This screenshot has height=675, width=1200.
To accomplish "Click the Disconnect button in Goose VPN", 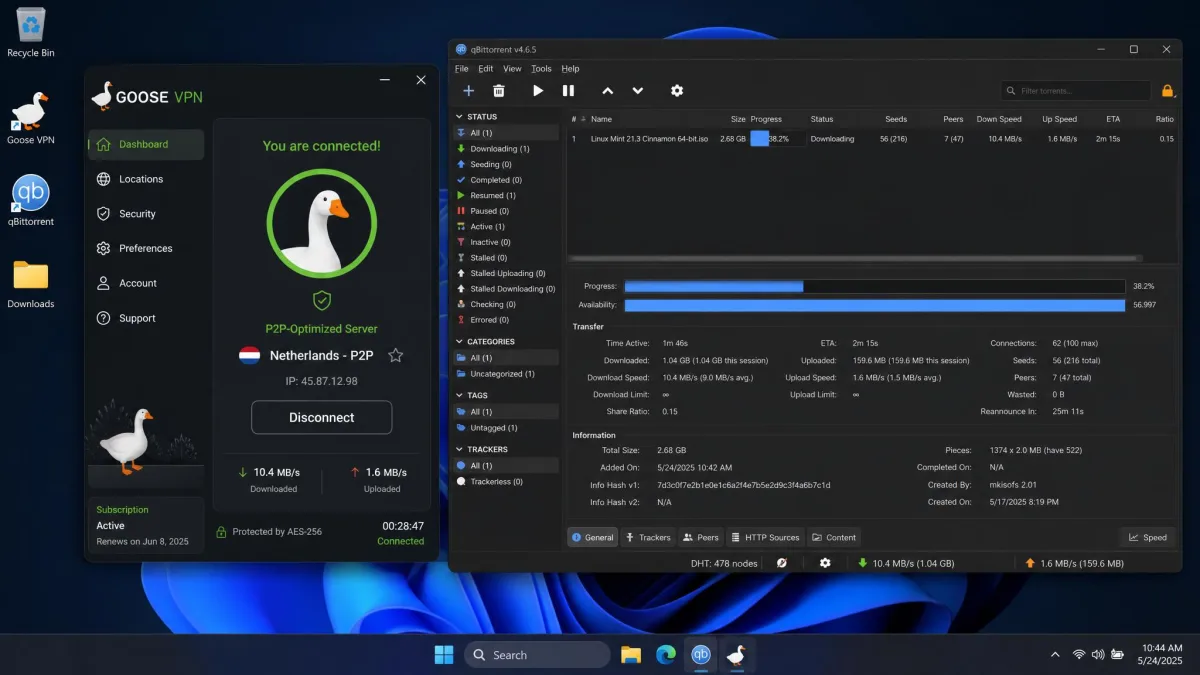I will tap(322, 417).
